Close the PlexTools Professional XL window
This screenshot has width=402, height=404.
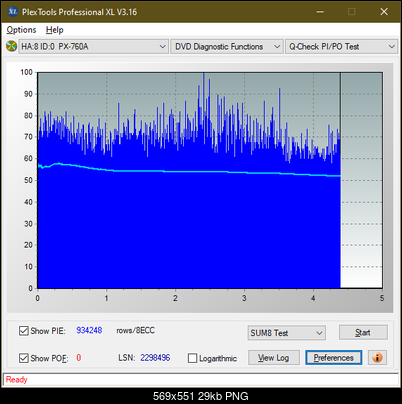pyautogui.click(x=384, y=12)
